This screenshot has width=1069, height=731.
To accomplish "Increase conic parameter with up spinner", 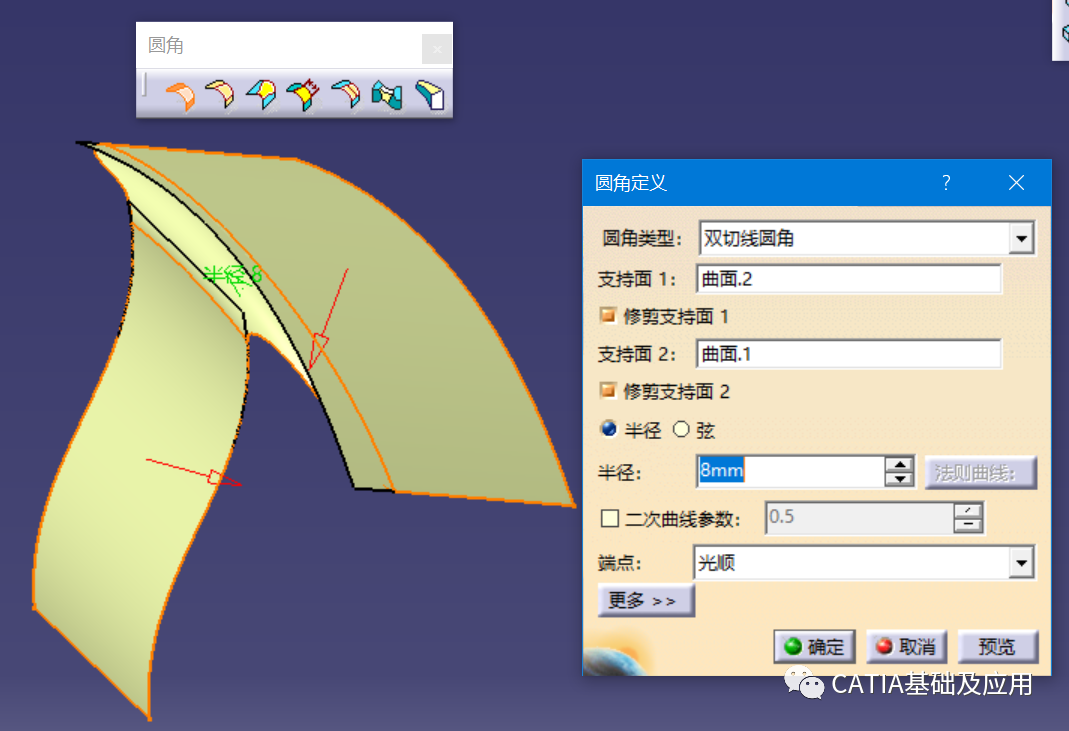I will pyautogui.click(x=968, y=511).
